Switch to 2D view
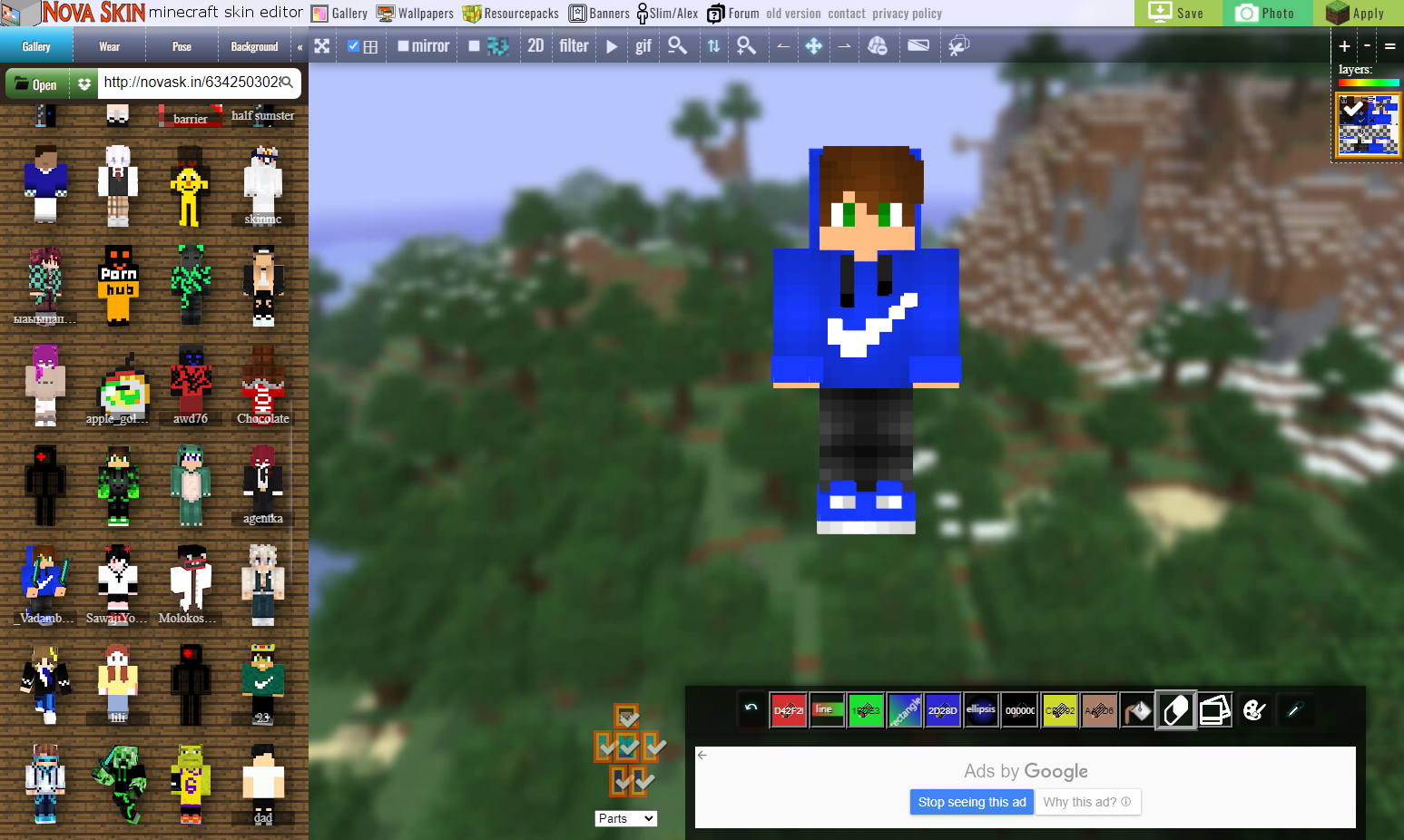Image resolution: width=1404 pixels, height=840 pixels. 535,45
